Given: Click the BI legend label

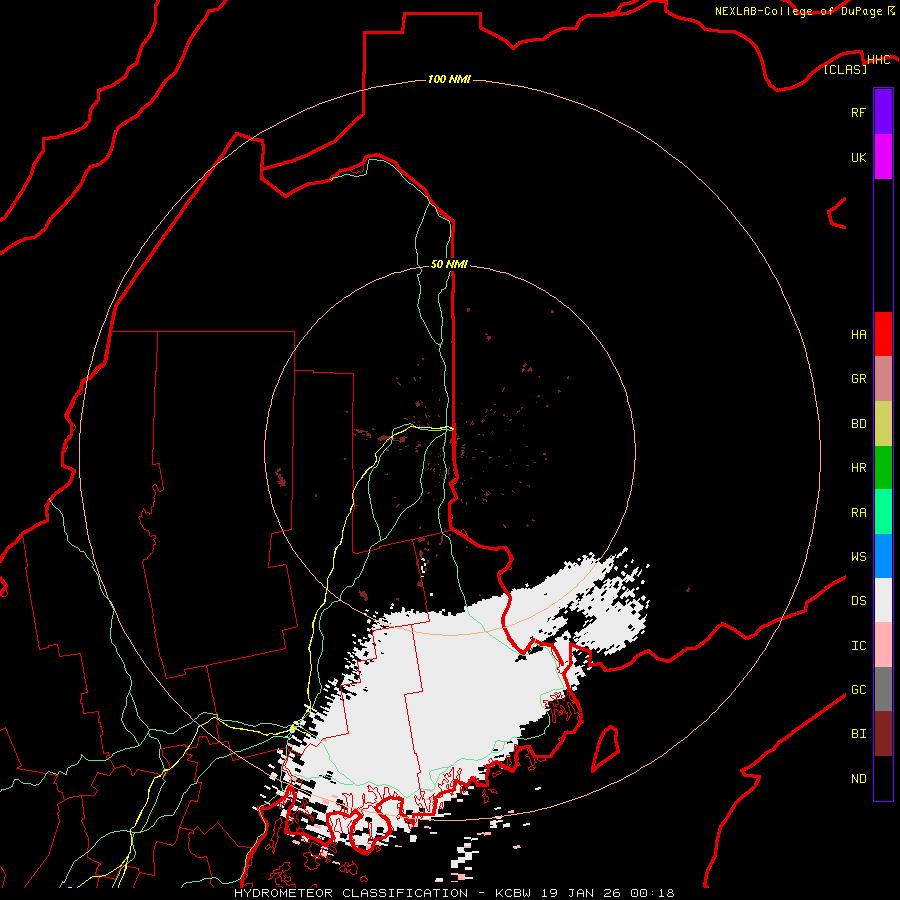Looking at the screenshot, I should (x=858, y=734).
